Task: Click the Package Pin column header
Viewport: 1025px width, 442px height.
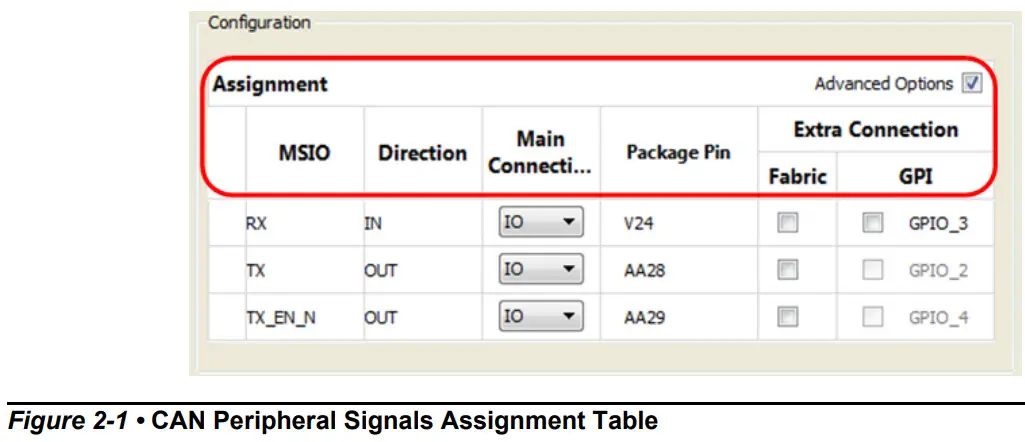Action: [678, 153]
